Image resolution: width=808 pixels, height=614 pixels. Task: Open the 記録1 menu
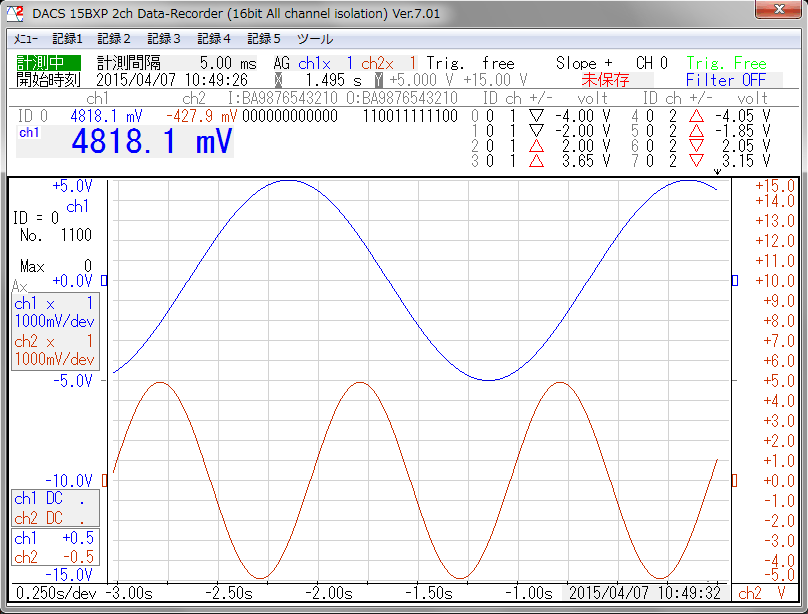[67, 39]
